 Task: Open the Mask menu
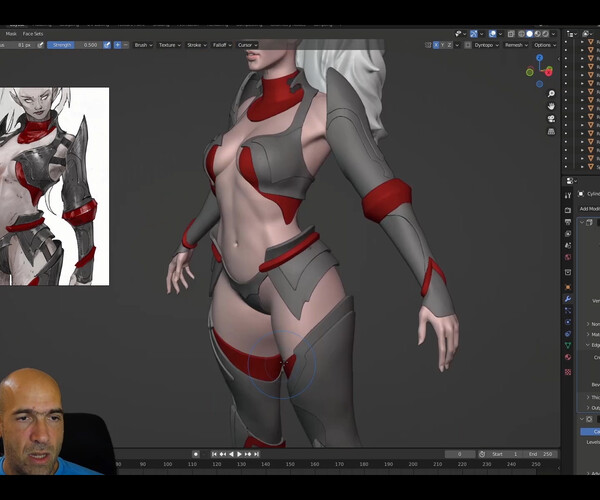(11, 34)
